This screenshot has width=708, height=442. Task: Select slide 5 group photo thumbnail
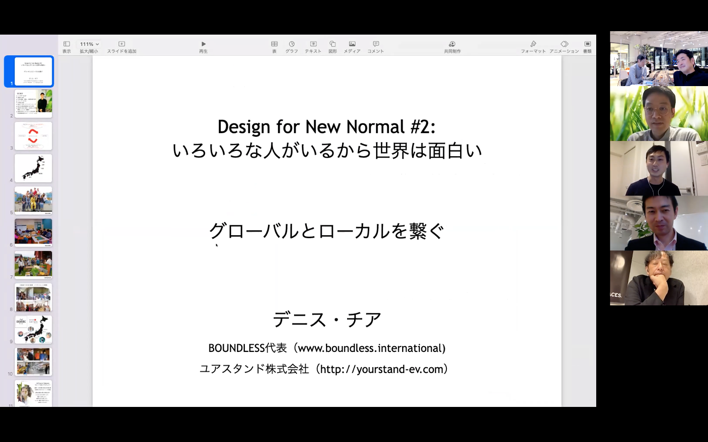[x=33, y=200]
